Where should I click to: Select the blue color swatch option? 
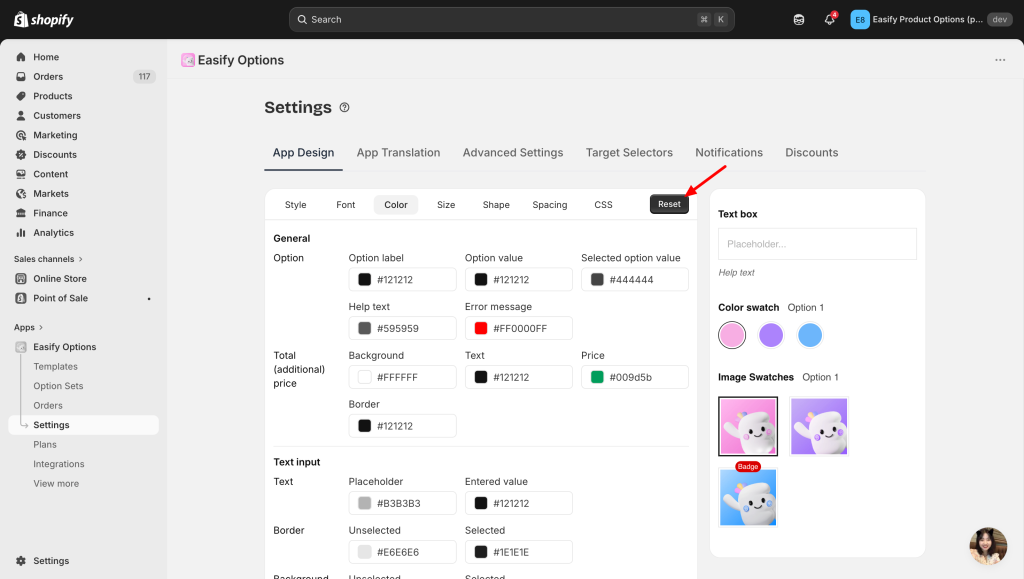pyautogui.click(x=810, y=335)
